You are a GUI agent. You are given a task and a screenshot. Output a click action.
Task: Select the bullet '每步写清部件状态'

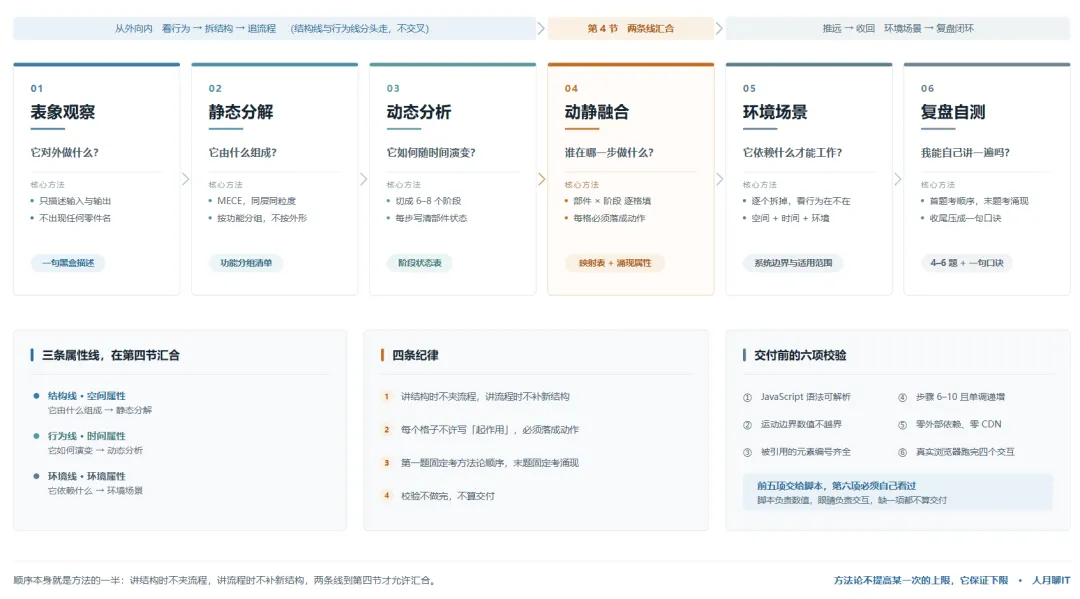431,218
